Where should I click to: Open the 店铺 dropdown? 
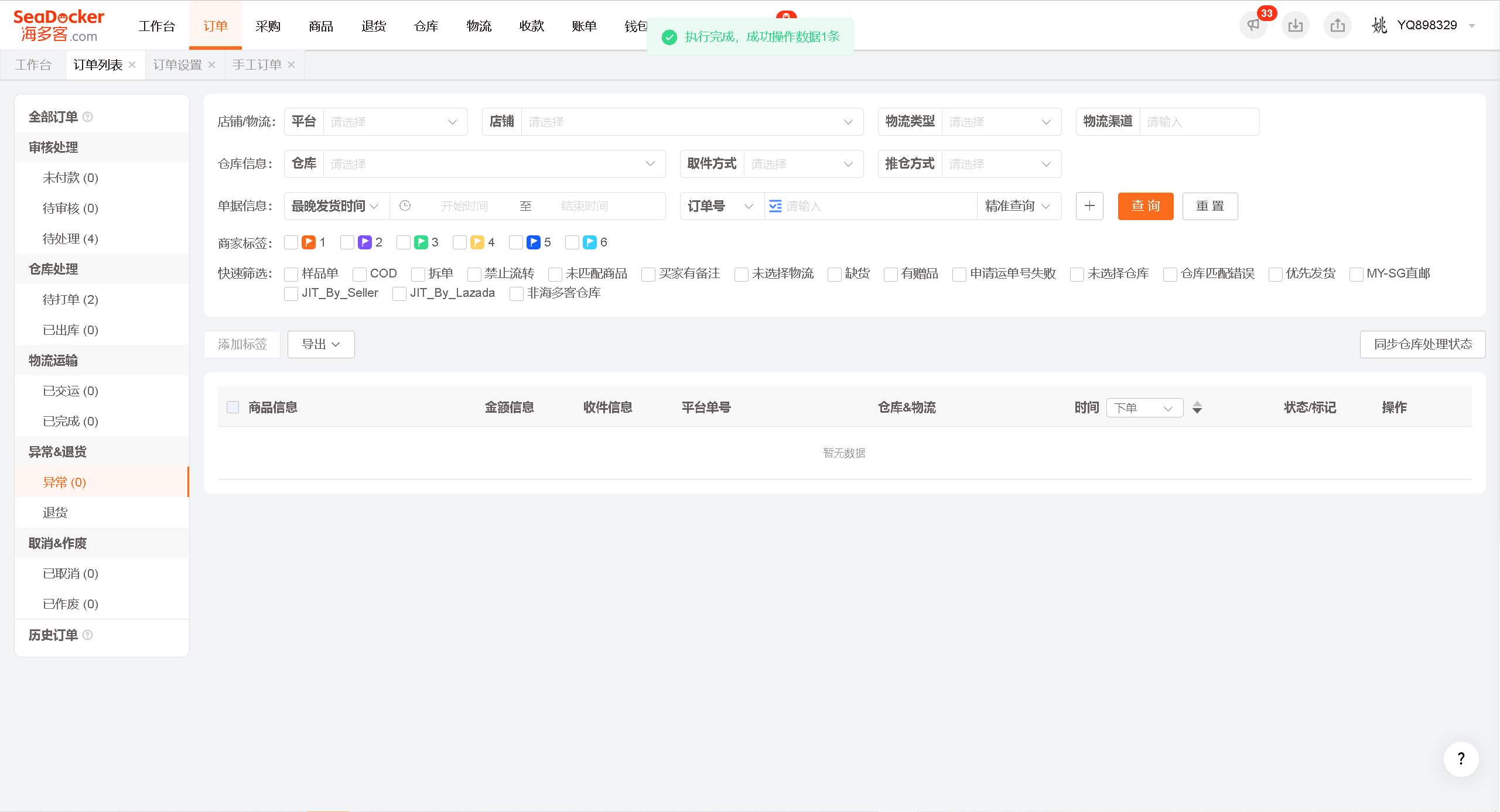(x=692, y=122)
